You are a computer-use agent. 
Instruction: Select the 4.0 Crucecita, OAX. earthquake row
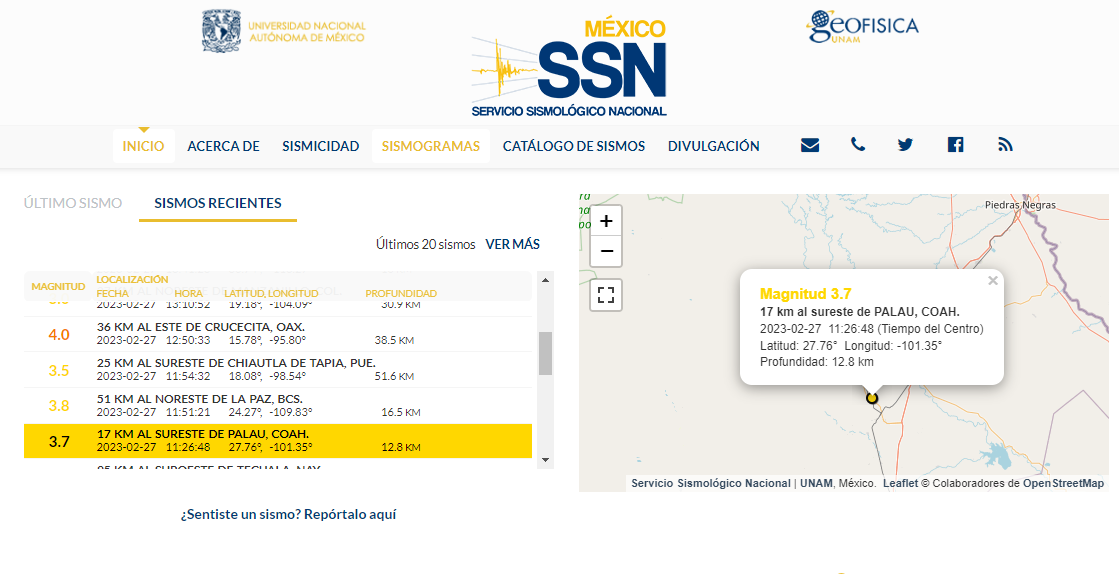(x=278, y=334)
